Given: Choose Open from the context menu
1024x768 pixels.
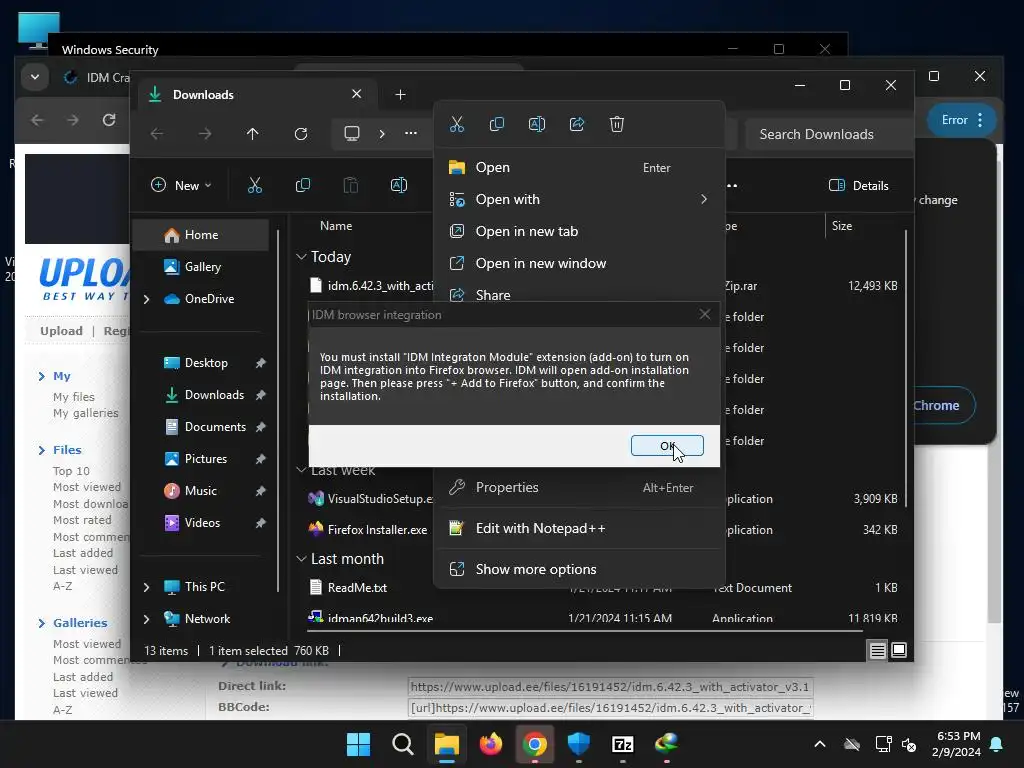Looking at the screenshot, I should 579,167.
